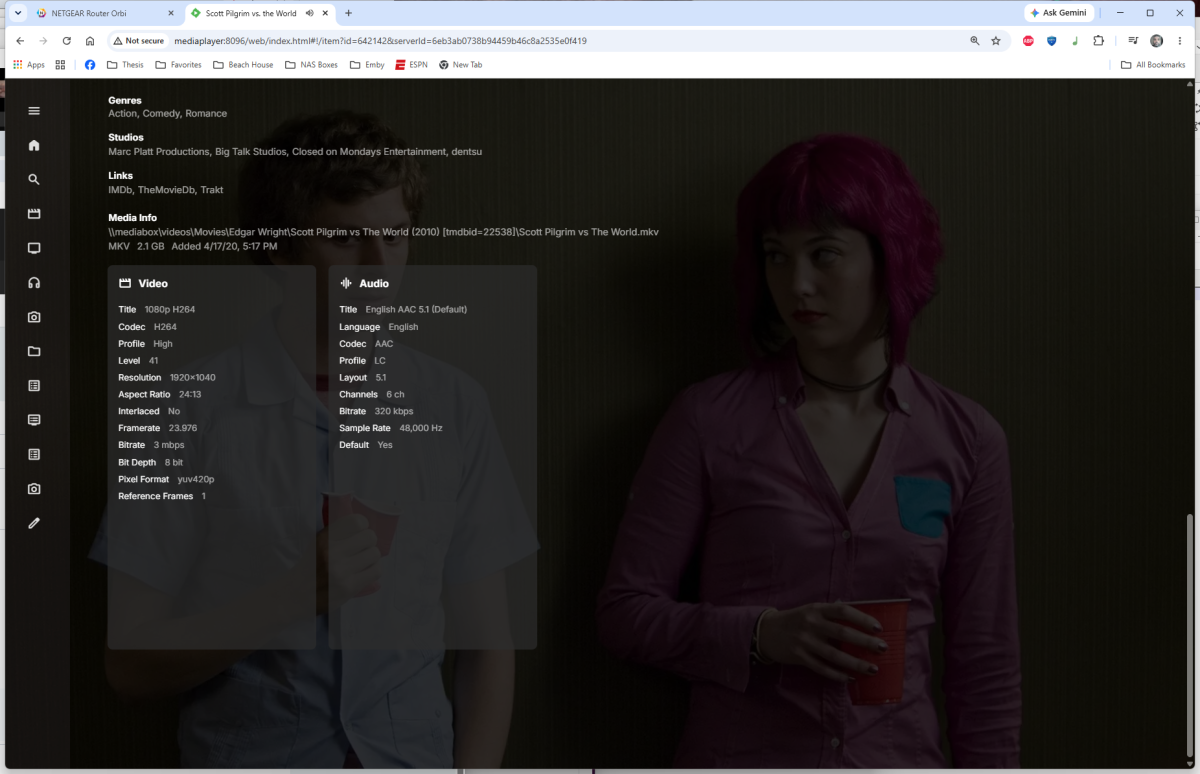This screenshot has width=1200, height=774.
Task: Bookmark this page with the star icon
Action: pyautogui.click(x=996, y=41)
